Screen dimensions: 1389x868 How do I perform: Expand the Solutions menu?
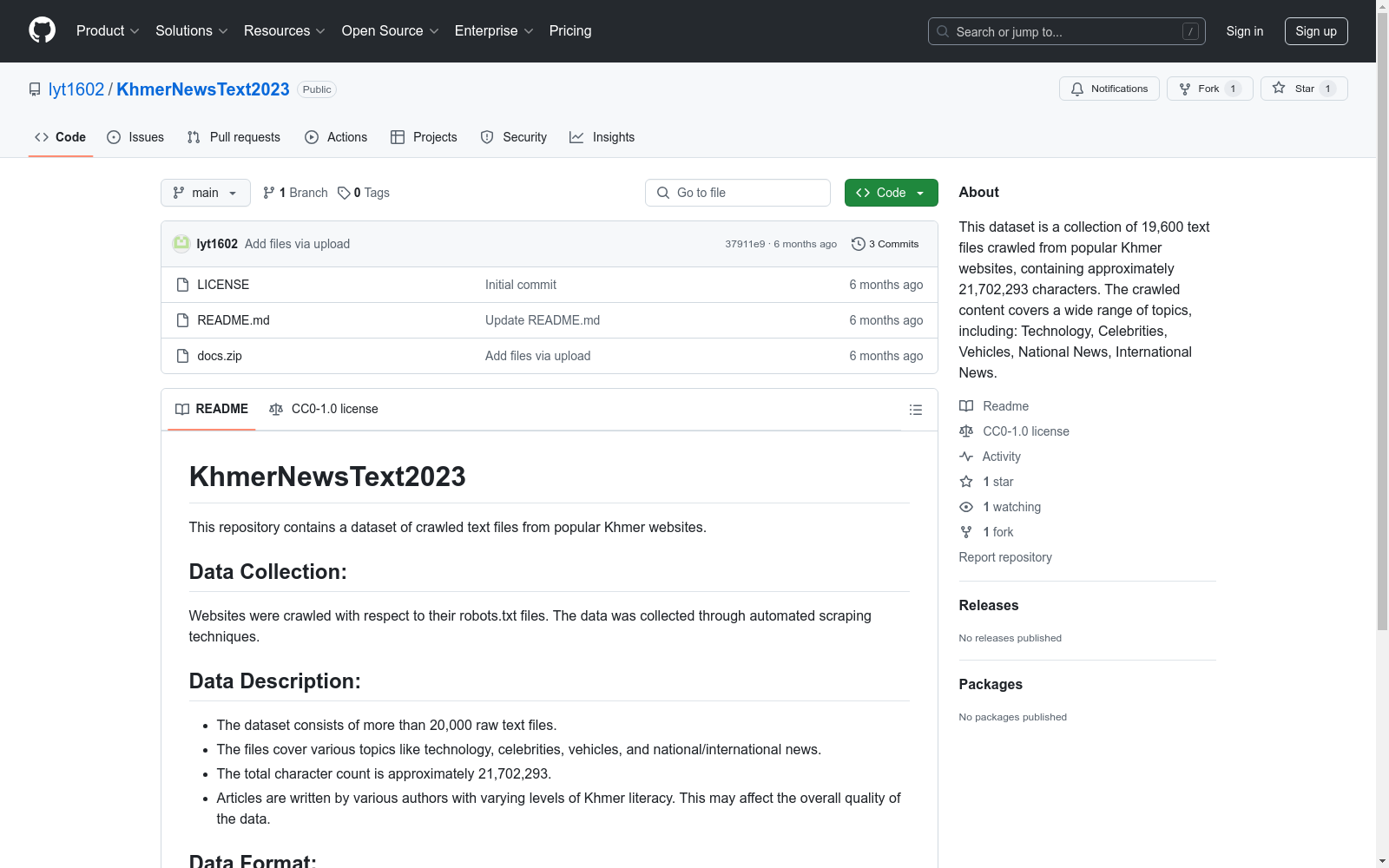192,31
